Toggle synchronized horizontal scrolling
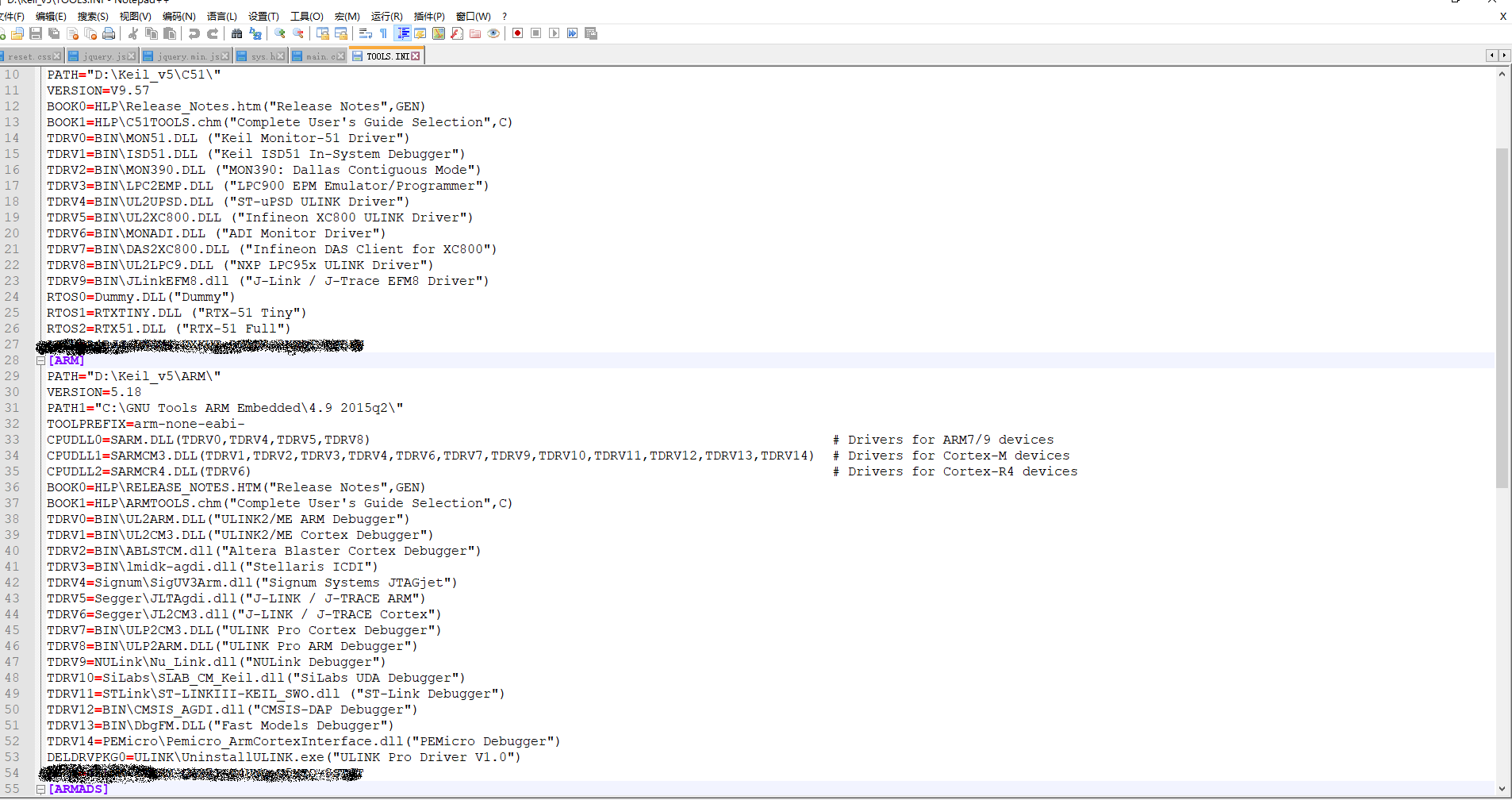Viewport: 1512px width, 800px height. point(341,33)
